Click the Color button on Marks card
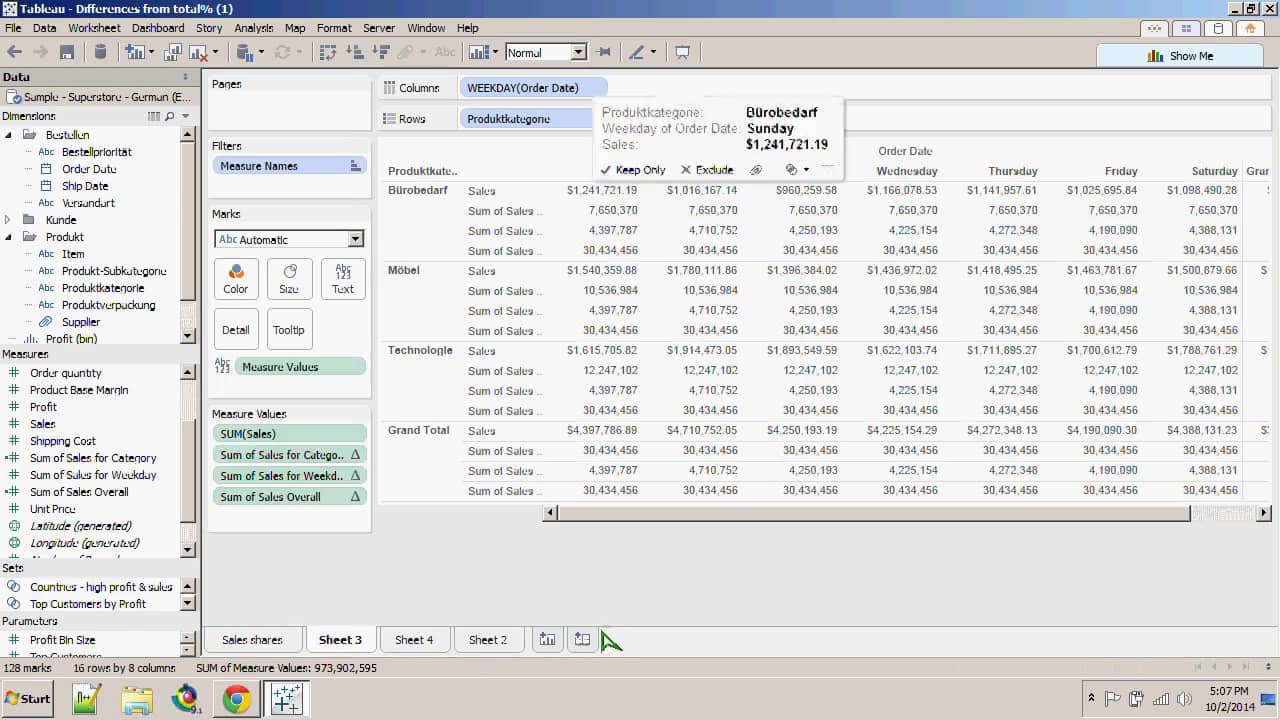1280x720 pixels. [236, 278]
